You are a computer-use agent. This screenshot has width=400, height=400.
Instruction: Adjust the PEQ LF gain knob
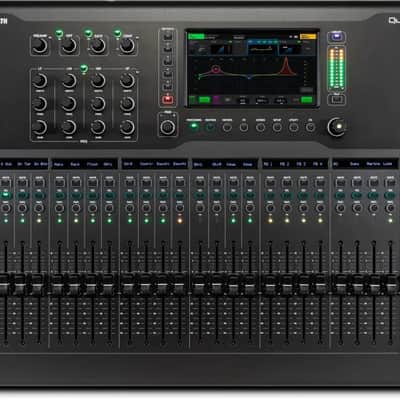click(40, 127)
